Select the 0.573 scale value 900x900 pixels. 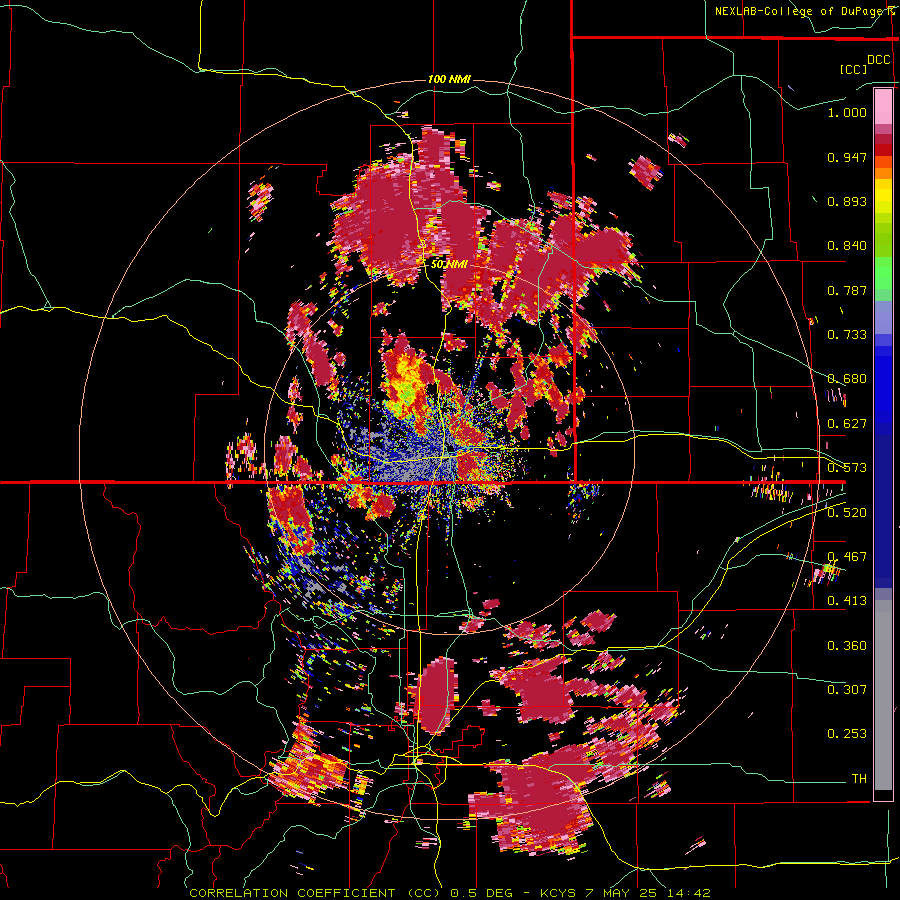pyautogui.click(x=847, y=468)
